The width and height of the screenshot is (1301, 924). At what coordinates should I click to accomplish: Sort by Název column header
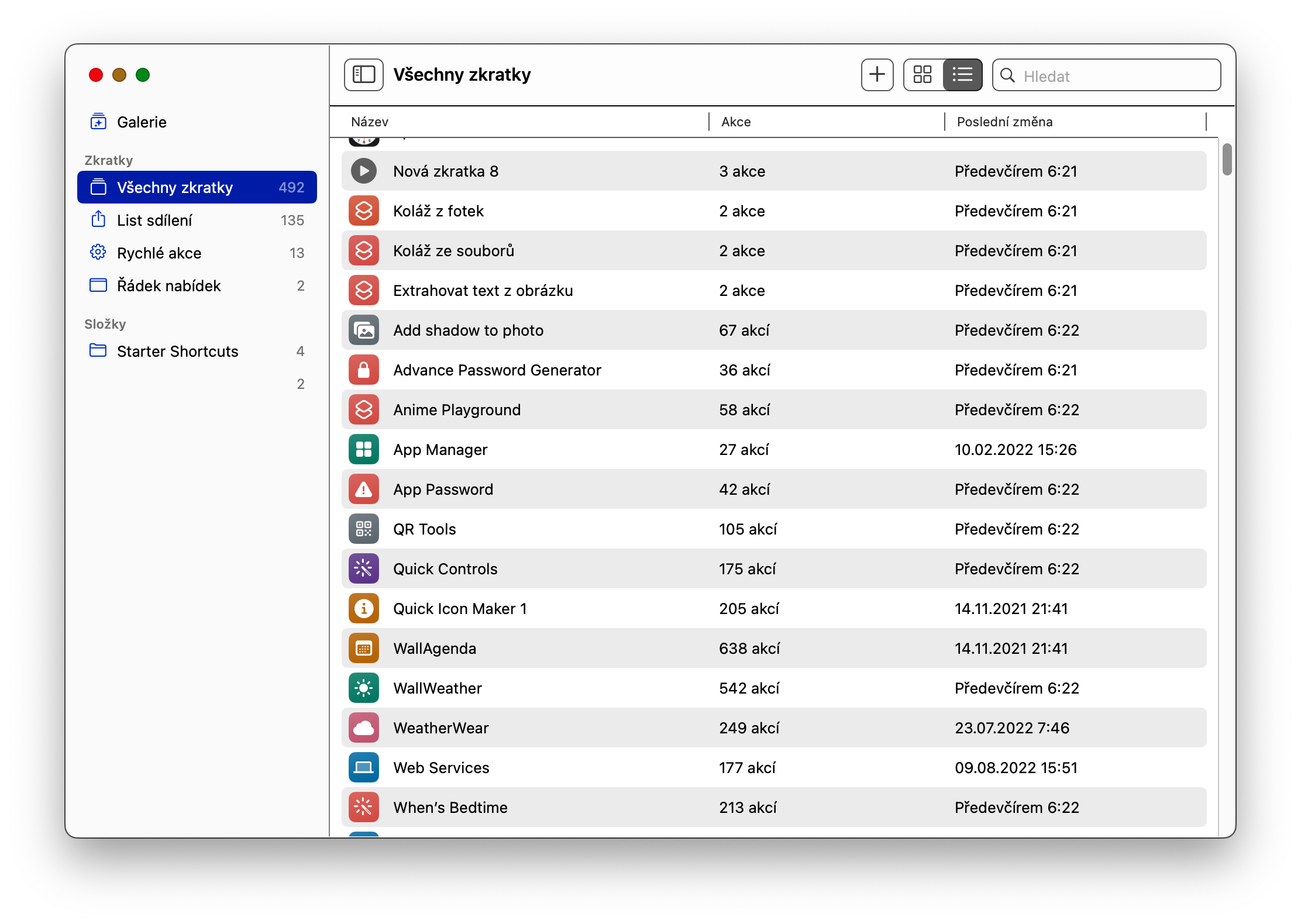coord(370,122)
